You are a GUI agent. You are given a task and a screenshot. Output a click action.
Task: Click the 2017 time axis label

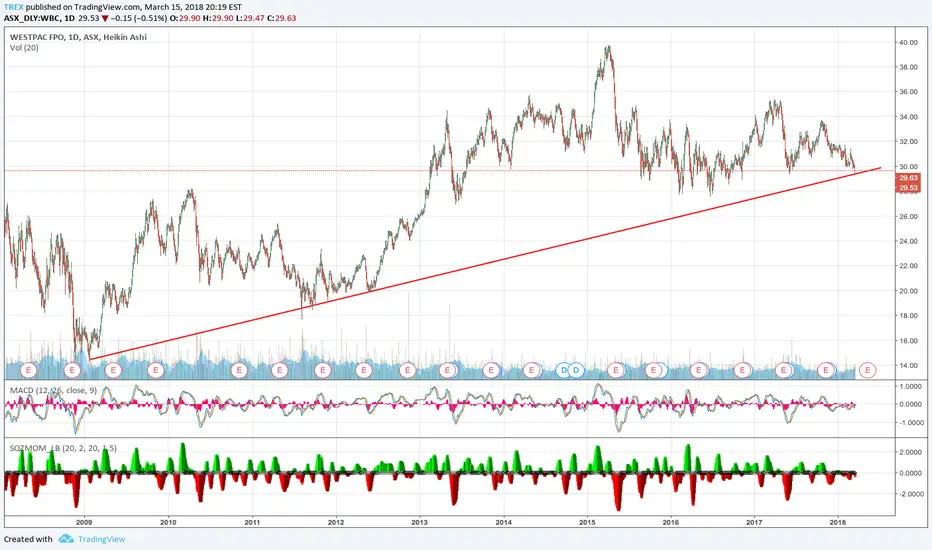(754, 523)
